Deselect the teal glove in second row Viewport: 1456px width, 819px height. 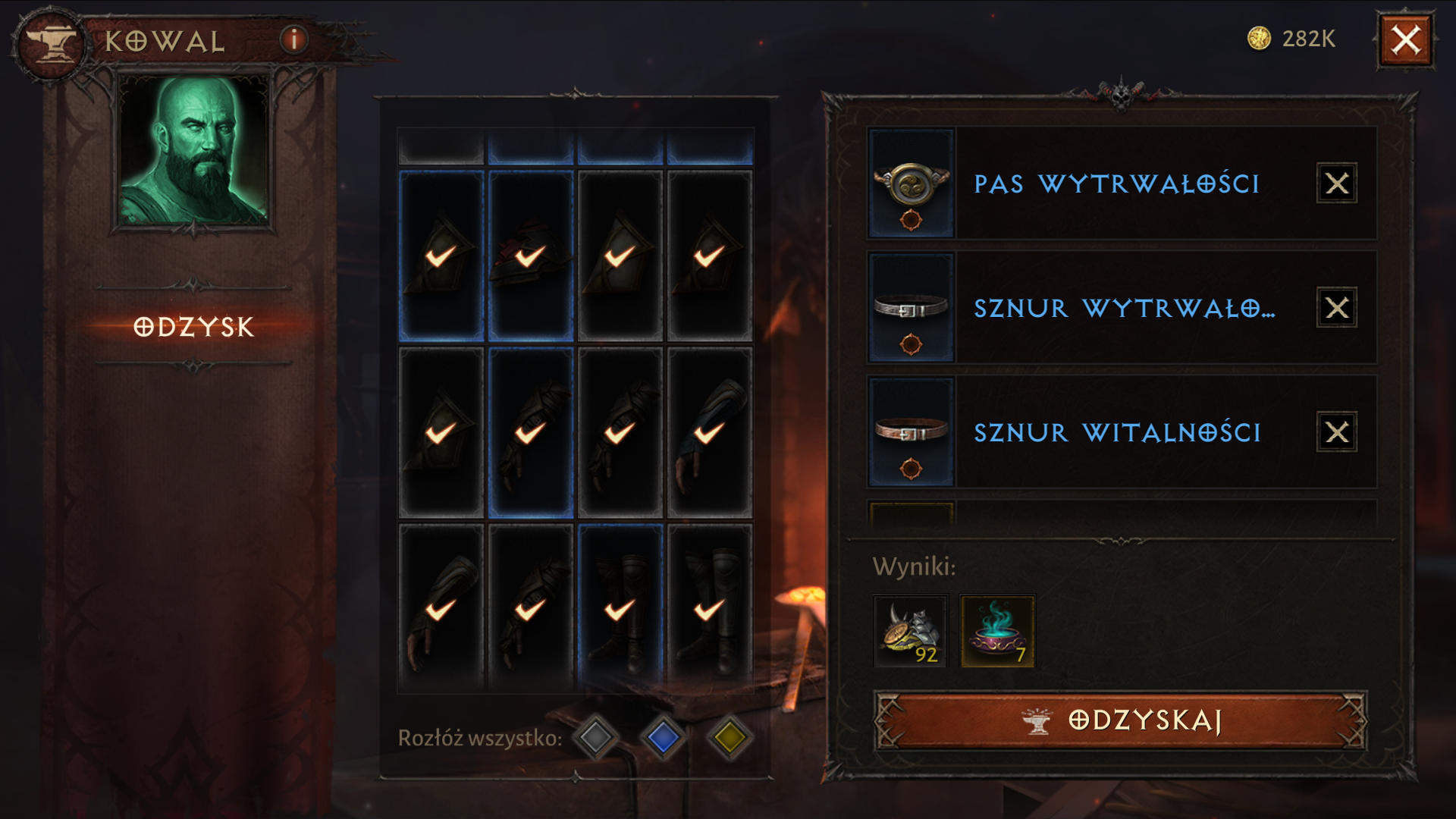point(710,433)
